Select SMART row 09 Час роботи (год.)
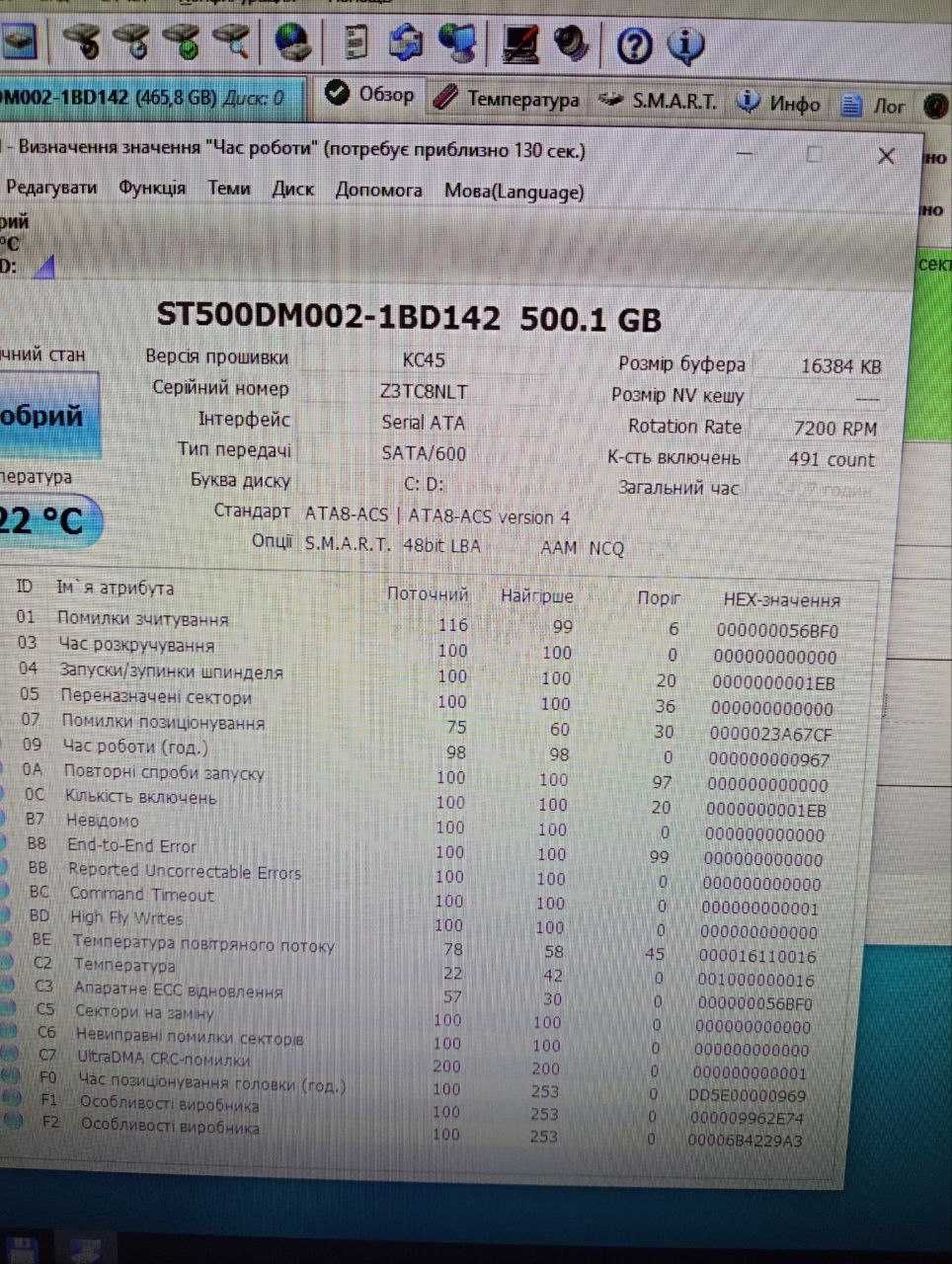Image resolution: width=952 pixels, height=1264 pixels. pos(427,751)
